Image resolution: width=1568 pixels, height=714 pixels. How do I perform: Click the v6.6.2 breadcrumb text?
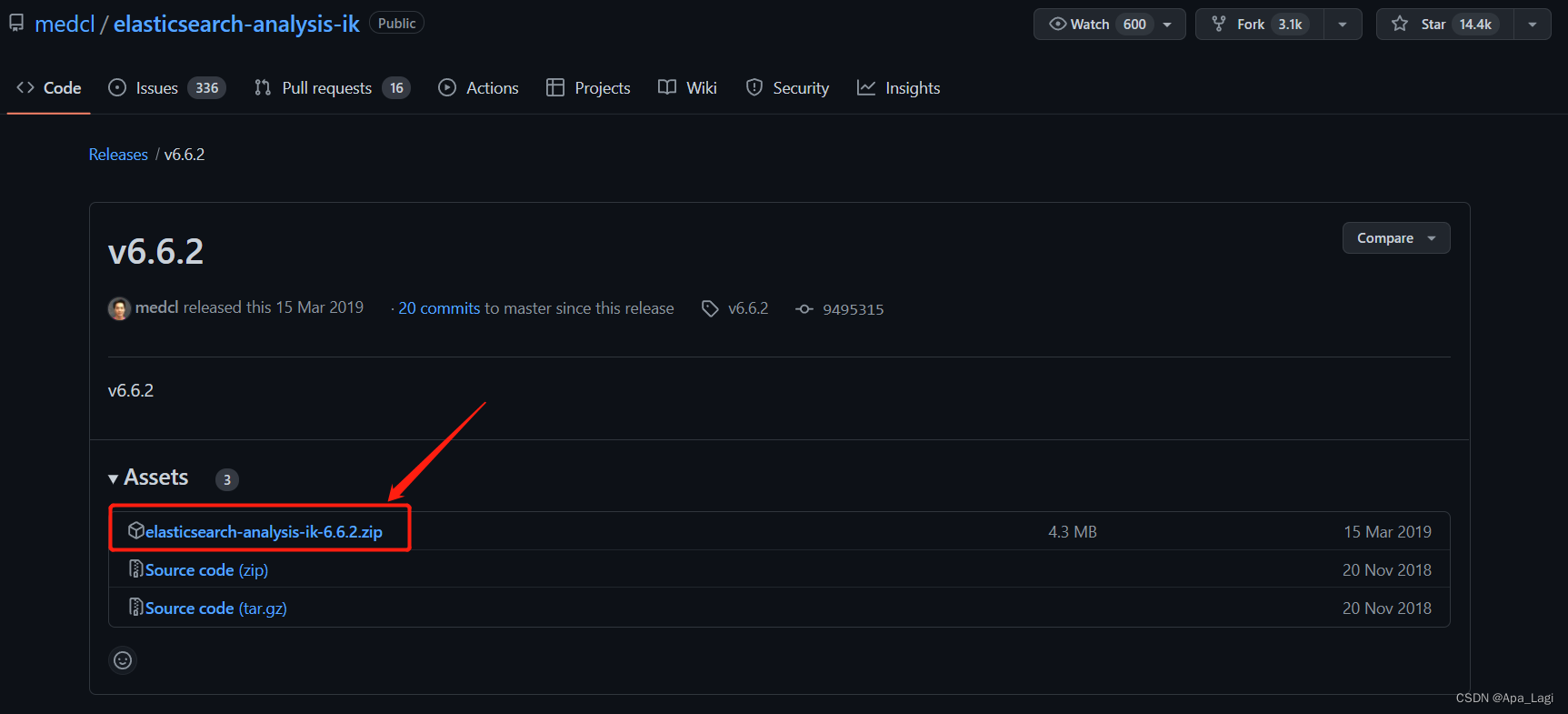coord(185,155)
